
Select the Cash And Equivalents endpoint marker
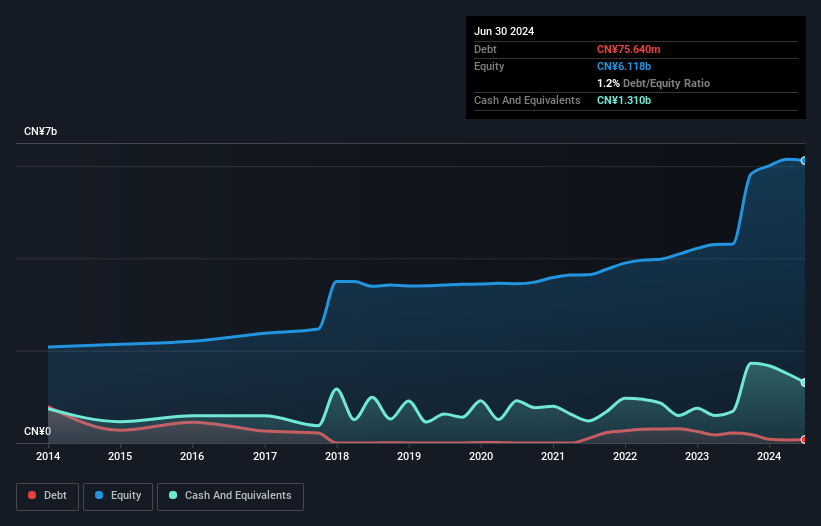804,383
